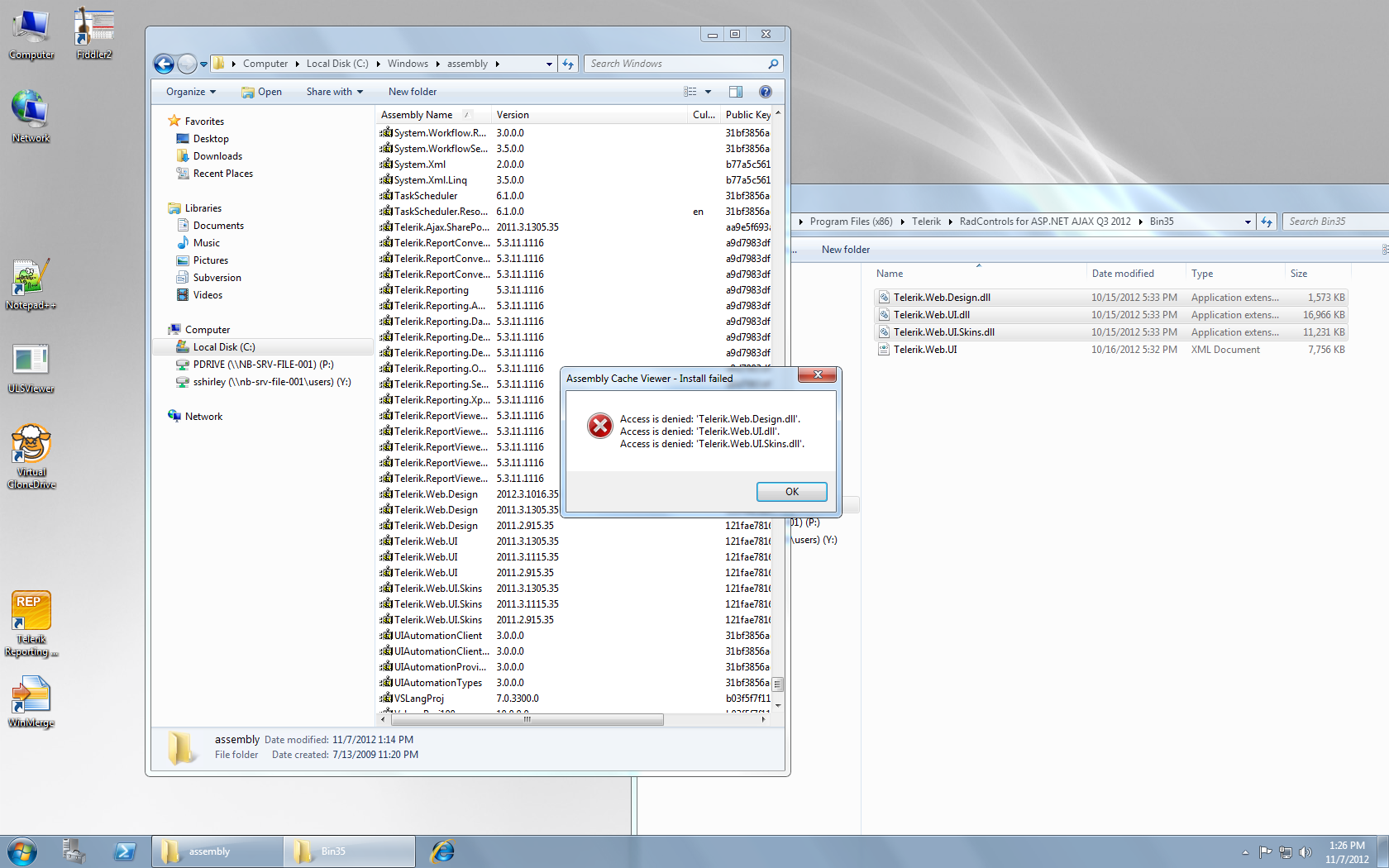Open the Windows Start menu
Screen dimensions: 1389x868
(22, 851)
